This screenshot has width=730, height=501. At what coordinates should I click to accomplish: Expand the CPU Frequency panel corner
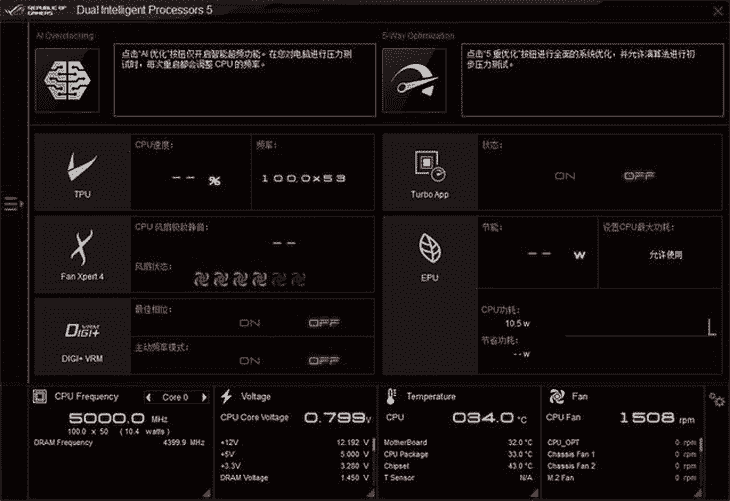point(206,492)
